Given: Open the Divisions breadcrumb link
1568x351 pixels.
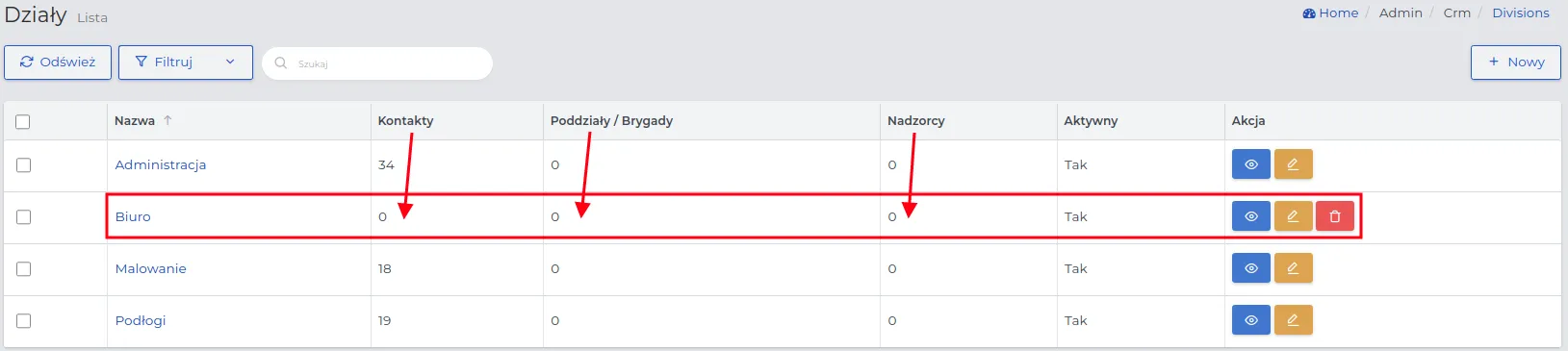Looking at the screenshot, I should 1521,13.
